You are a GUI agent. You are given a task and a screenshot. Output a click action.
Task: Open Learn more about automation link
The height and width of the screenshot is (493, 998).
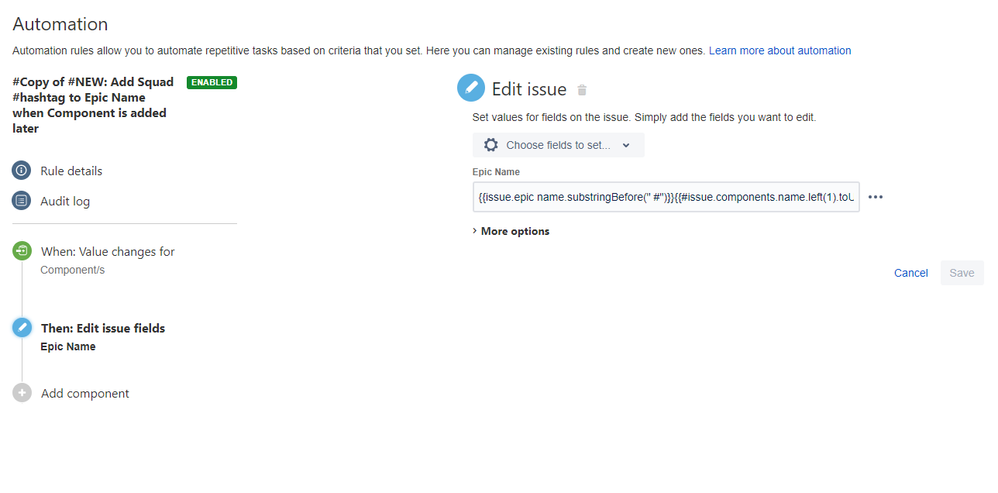click(780, 50)
